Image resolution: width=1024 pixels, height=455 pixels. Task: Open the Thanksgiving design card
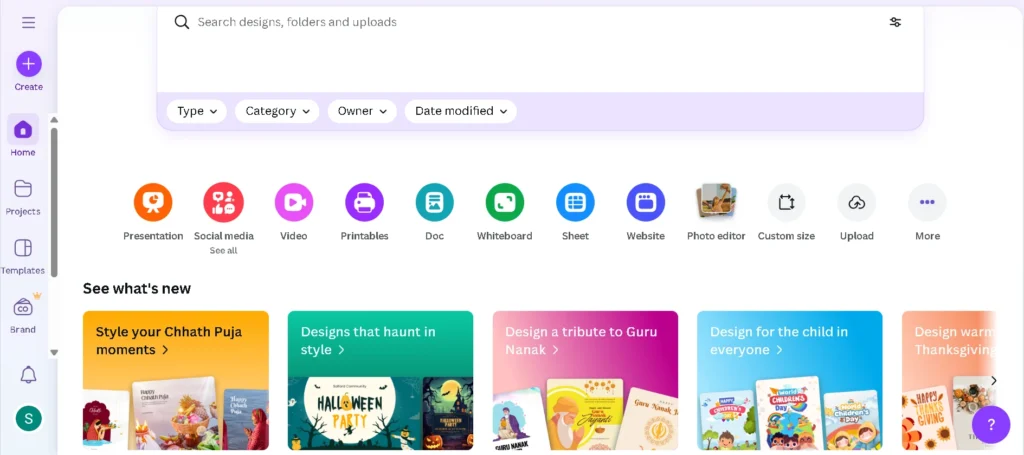[949, 381]
